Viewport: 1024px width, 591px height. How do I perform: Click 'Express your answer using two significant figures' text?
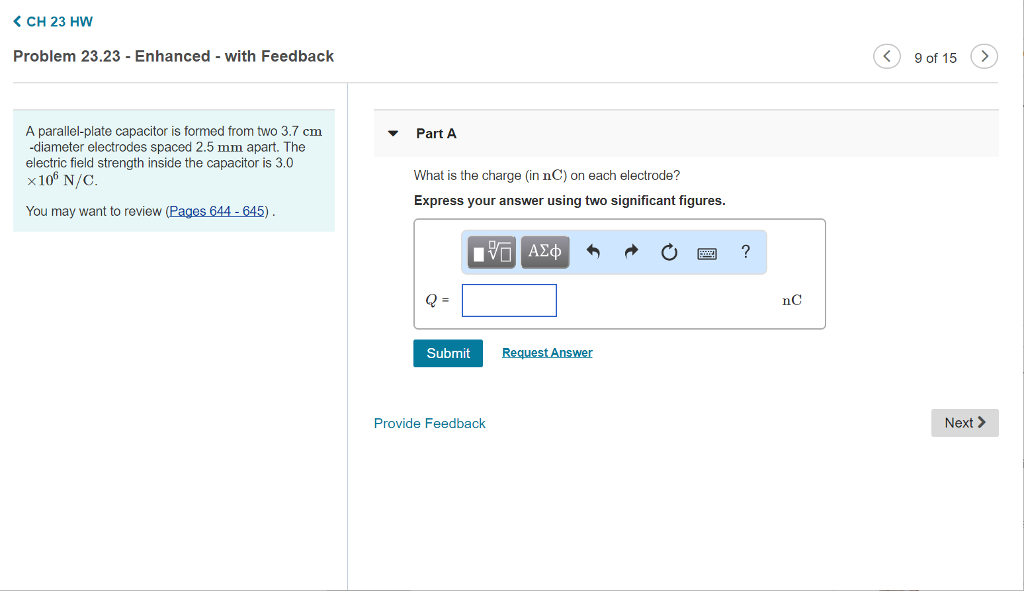click(x=569, y=200)
